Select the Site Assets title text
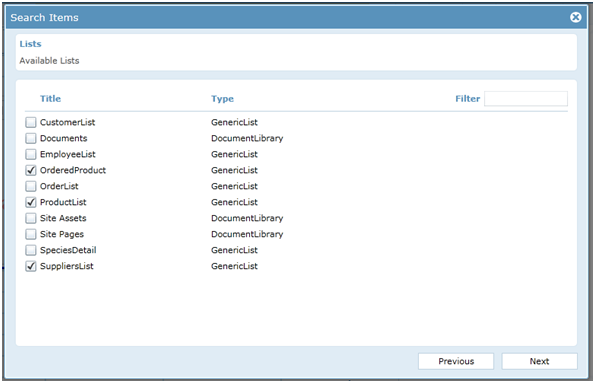Viewport: 595px width, 383px height. click(63, 218)
